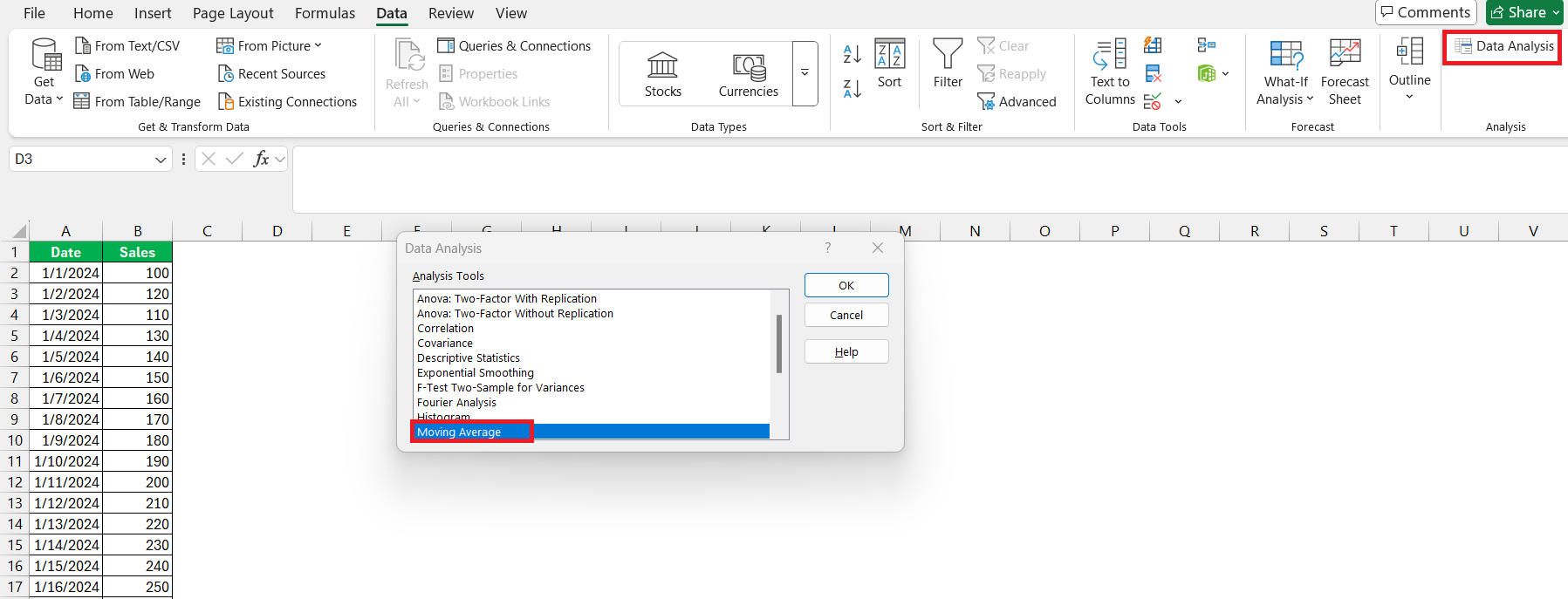Click into the formula bar input
This screenshot has width=1568, height=599.
929,179
